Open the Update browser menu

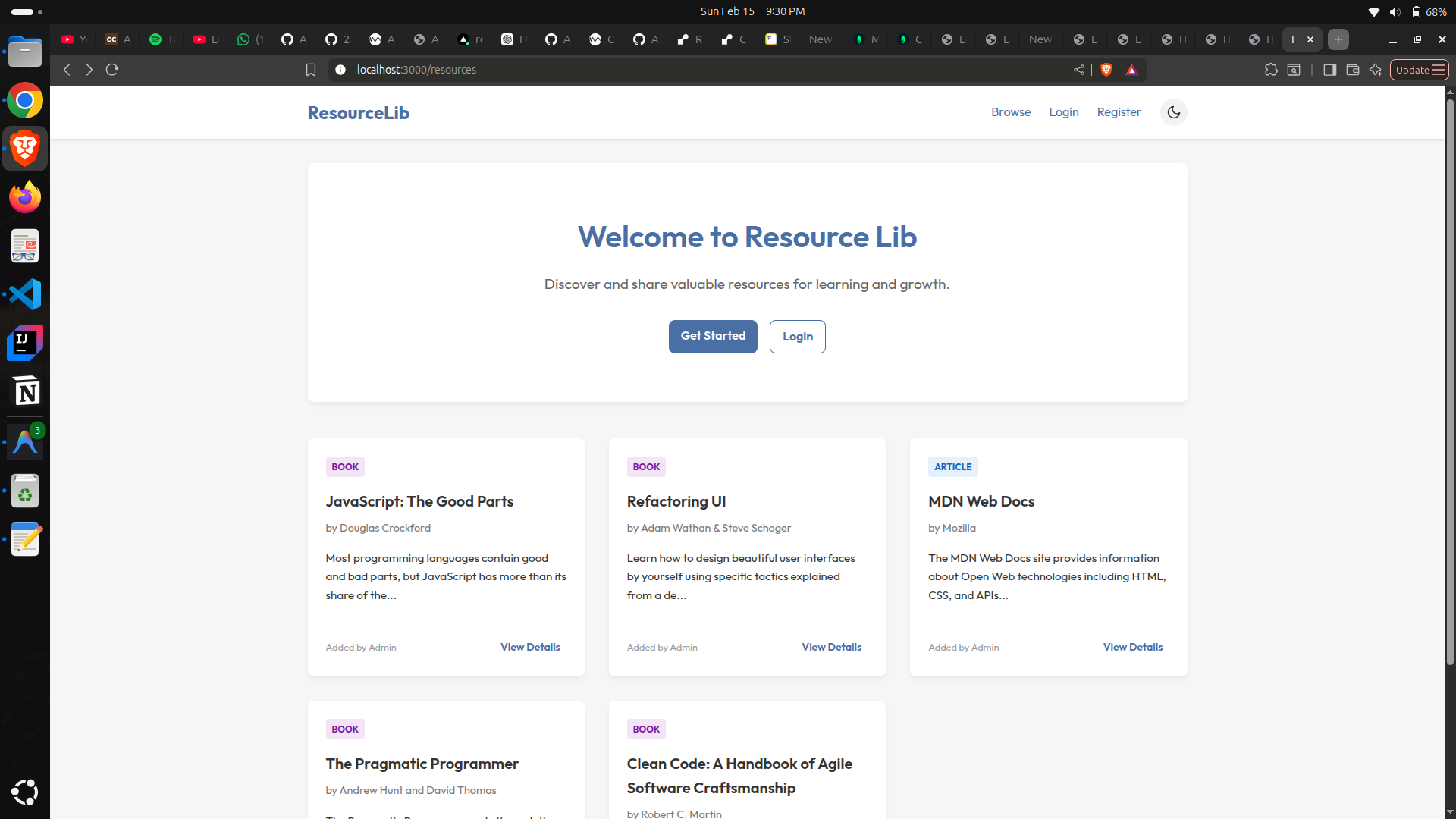pyautogui.click(x=1419, y=70)
